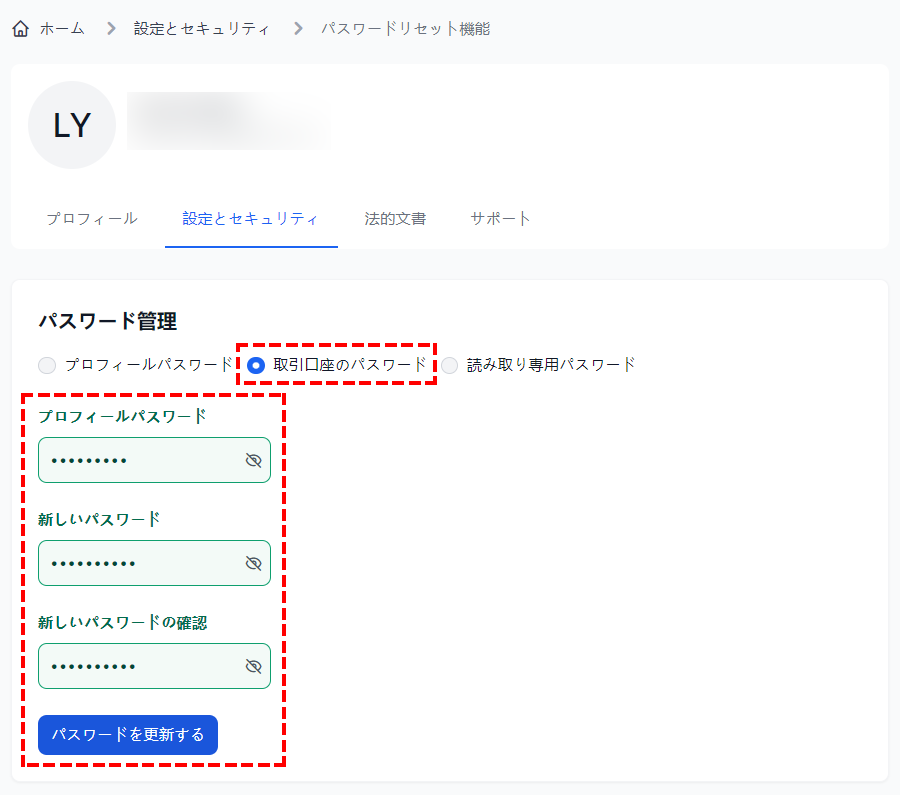The height and width of the screenshot is (795, 900).
Task: Switch to the プロフィール tab
Action: [x=92, y=219]
